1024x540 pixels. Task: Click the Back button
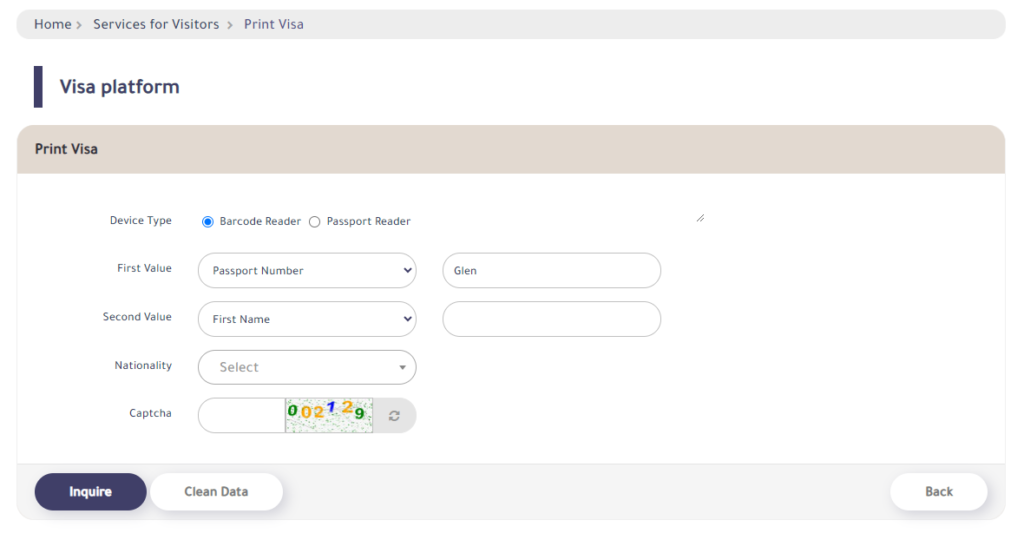pyautogui.click(x=938, y=492)
